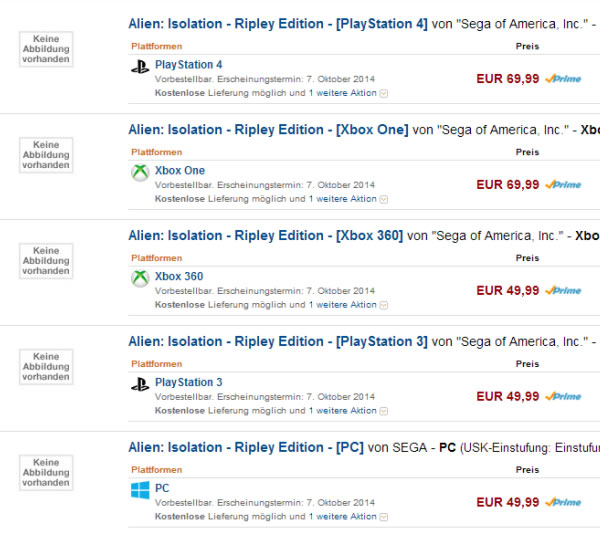This screenshot has height=534, width=600.
Task: Click the Prime badge on the PlayStation 4 price
Action: [x=563, y=79]
